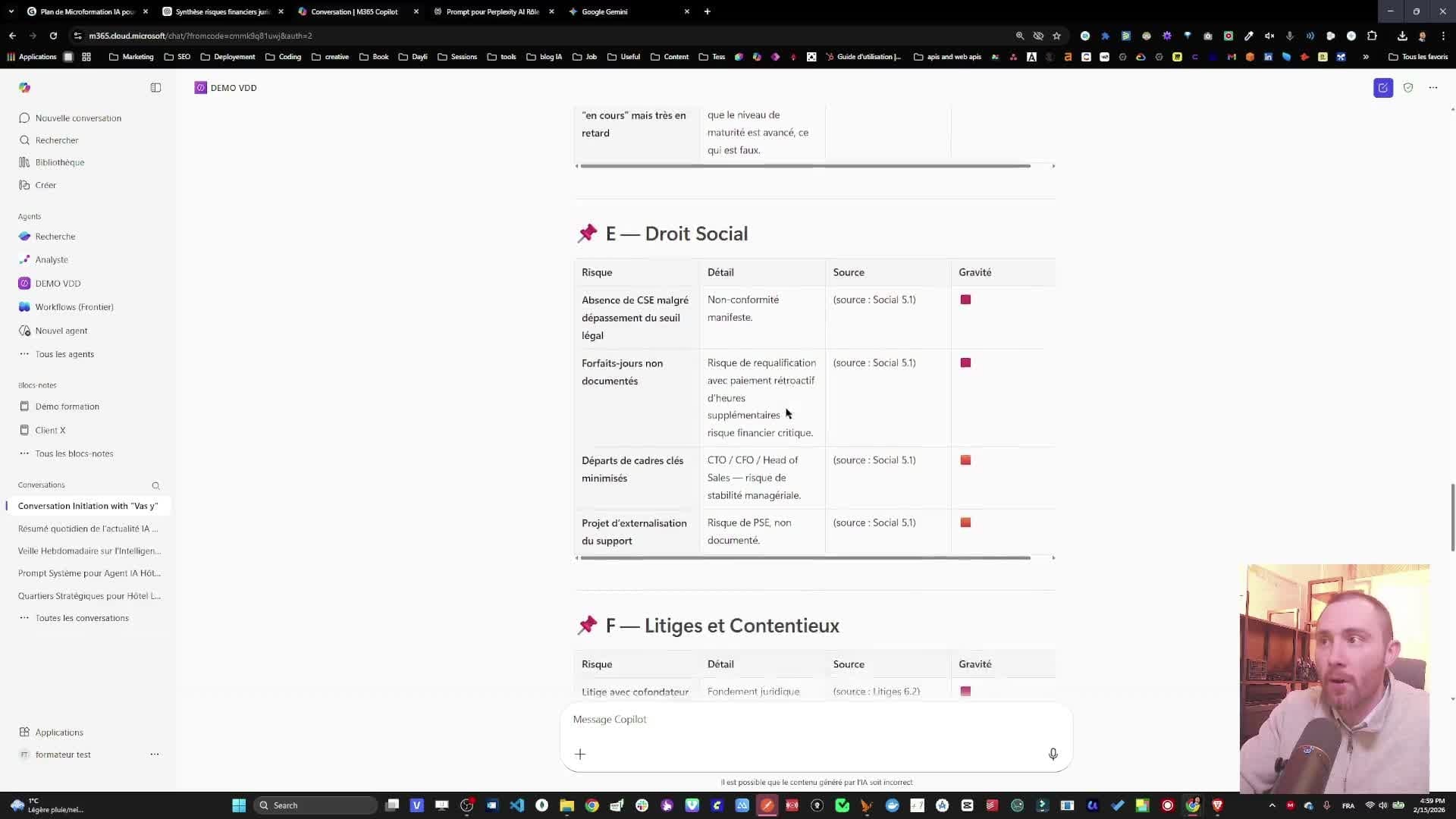Open downloads icon in toolbar
Screen dimensions: 1456x819
[x=1402, y=36]
